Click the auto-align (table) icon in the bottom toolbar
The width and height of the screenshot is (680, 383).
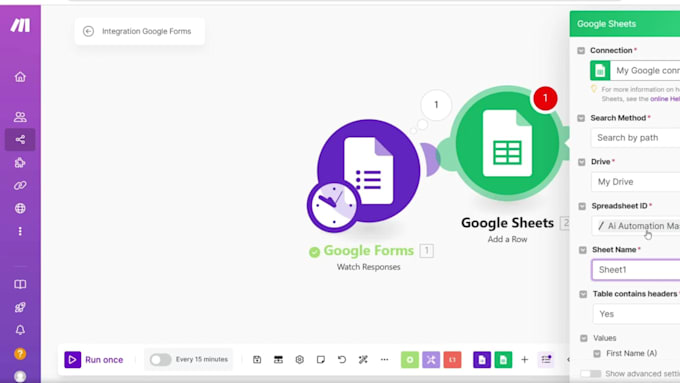278,360
